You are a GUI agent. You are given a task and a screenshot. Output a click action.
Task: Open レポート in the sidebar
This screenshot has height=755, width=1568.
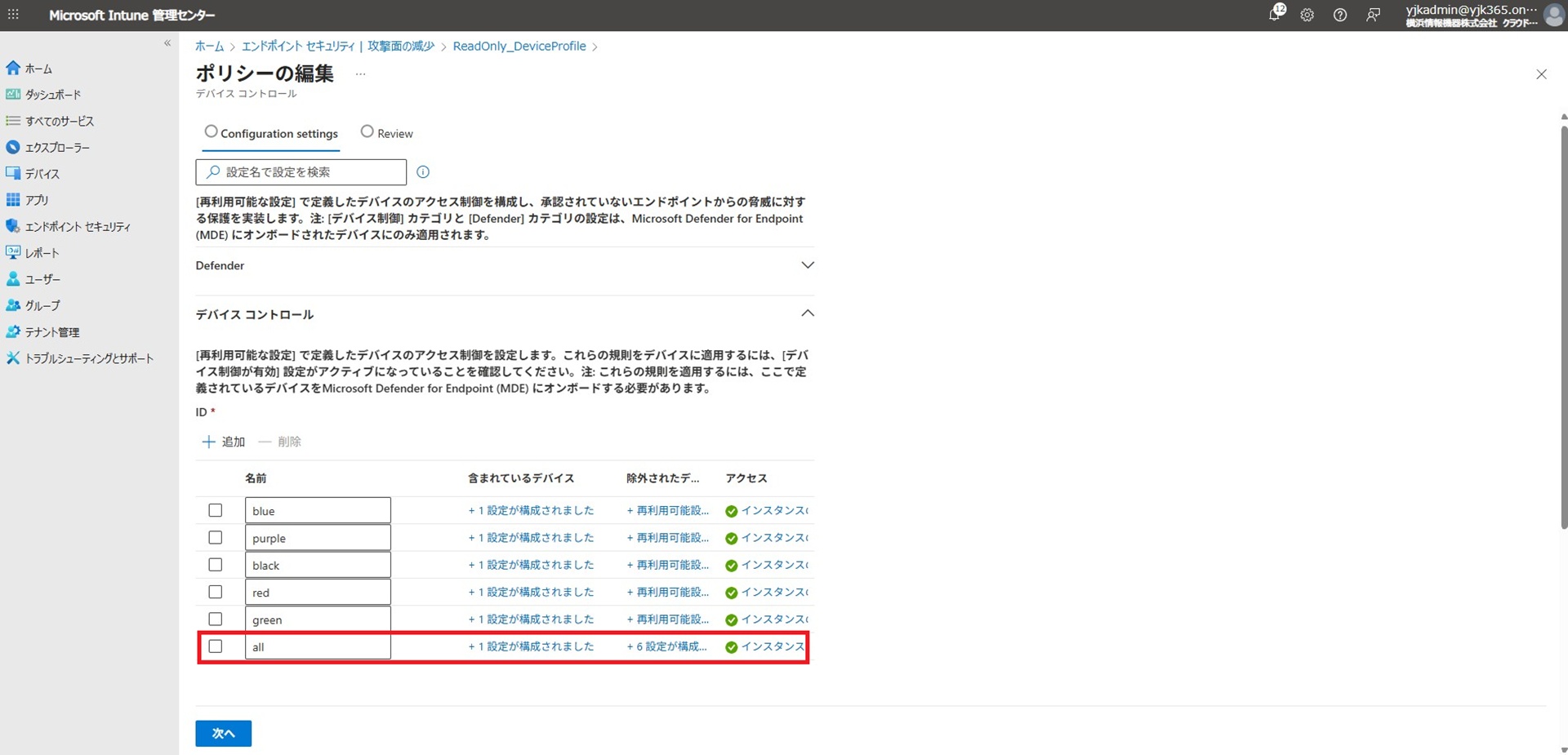[33, 253]
